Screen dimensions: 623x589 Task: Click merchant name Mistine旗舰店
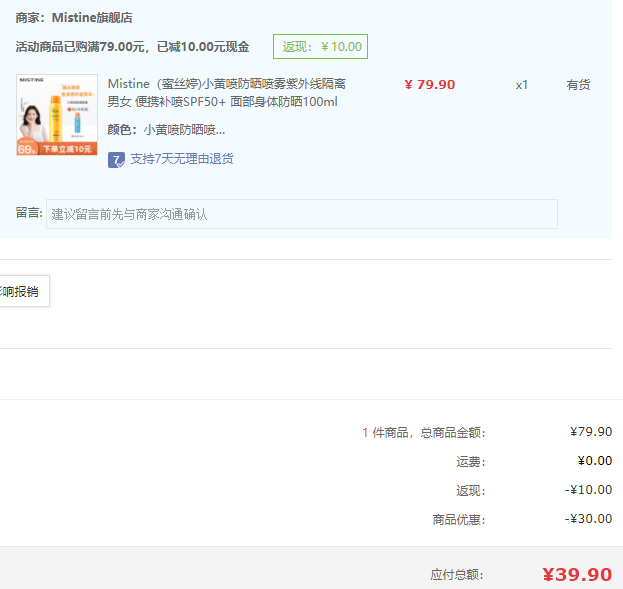(92, 17)
